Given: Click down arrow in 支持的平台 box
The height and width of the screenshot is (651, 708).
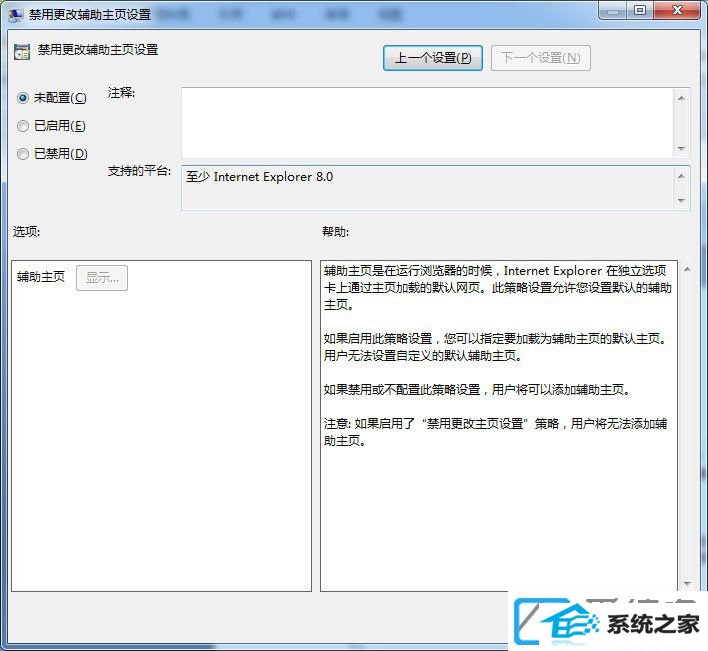Looking at the screenshot, I should pyautogui.click(x=681, y=200).
